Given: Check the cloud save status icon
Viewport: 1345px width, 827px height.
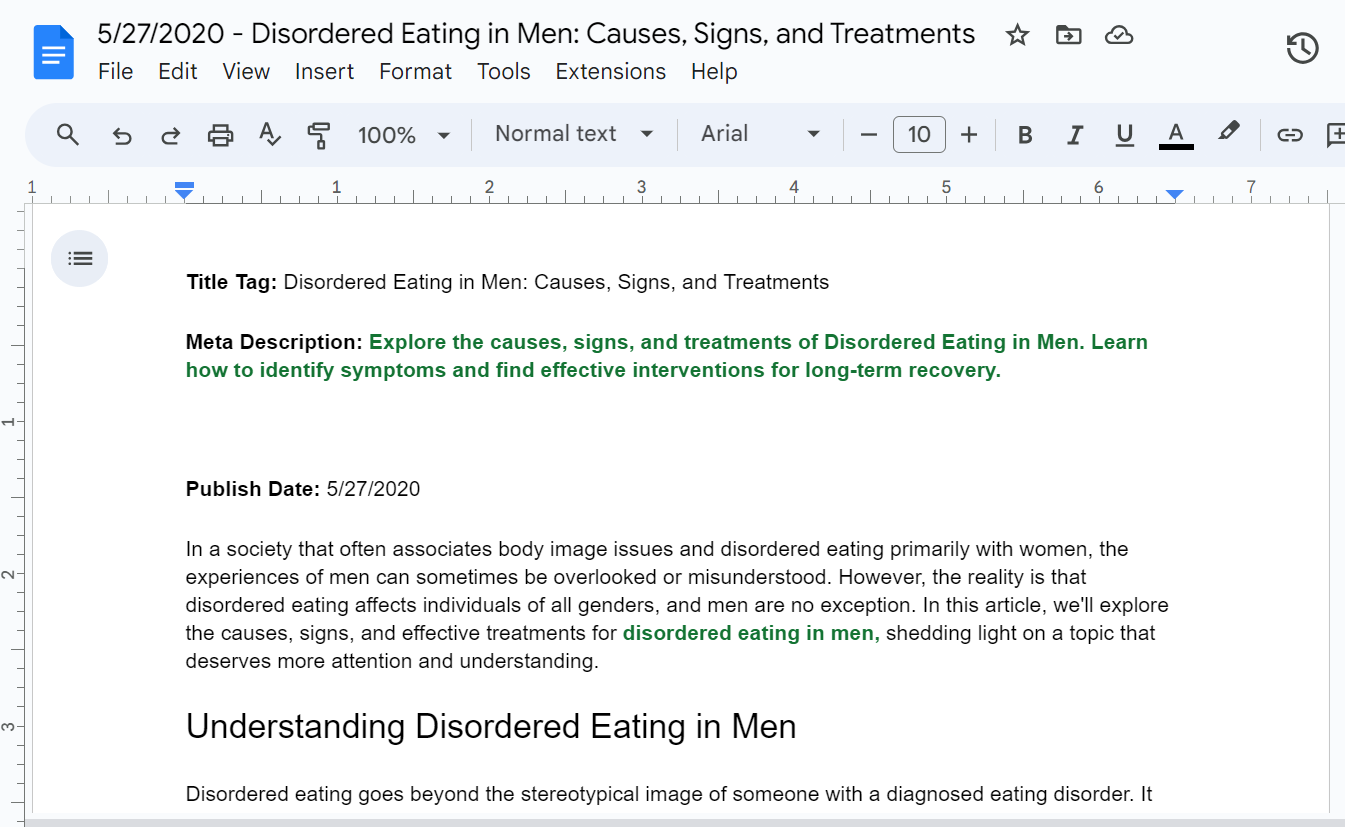Looking at the screenshot, I should [x=1119, y=36].
